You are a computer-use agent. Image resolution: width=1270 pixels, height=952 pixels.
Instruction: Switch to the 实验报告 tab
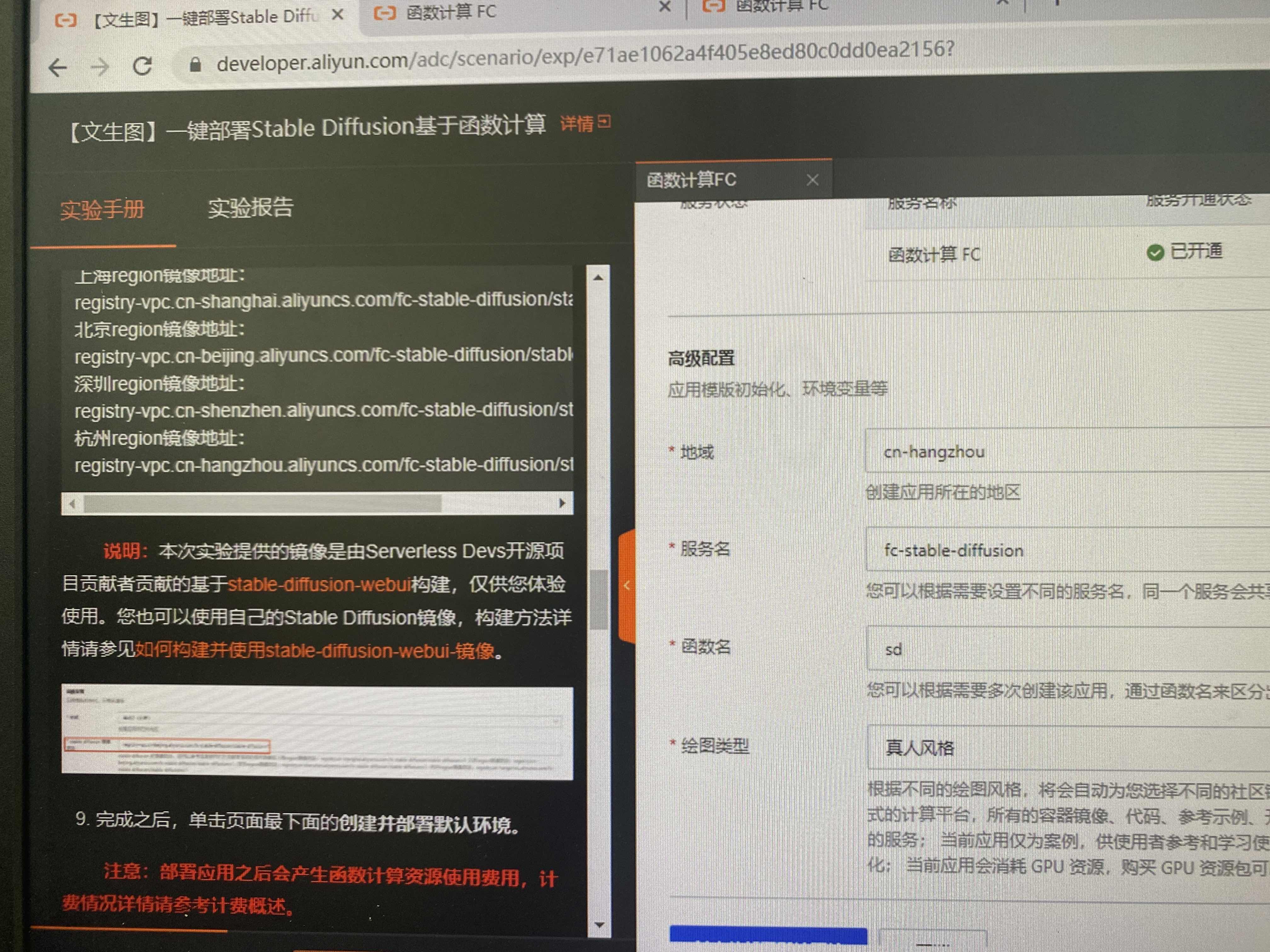pyautogui.click(x=250, y=208)
